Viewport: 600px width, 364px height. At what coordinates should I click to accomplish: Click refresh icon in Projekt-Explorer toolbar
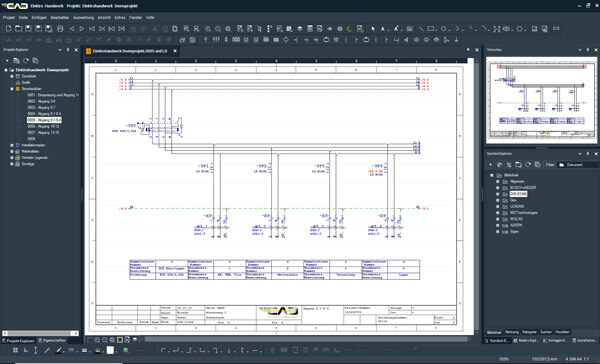point(26,60)
